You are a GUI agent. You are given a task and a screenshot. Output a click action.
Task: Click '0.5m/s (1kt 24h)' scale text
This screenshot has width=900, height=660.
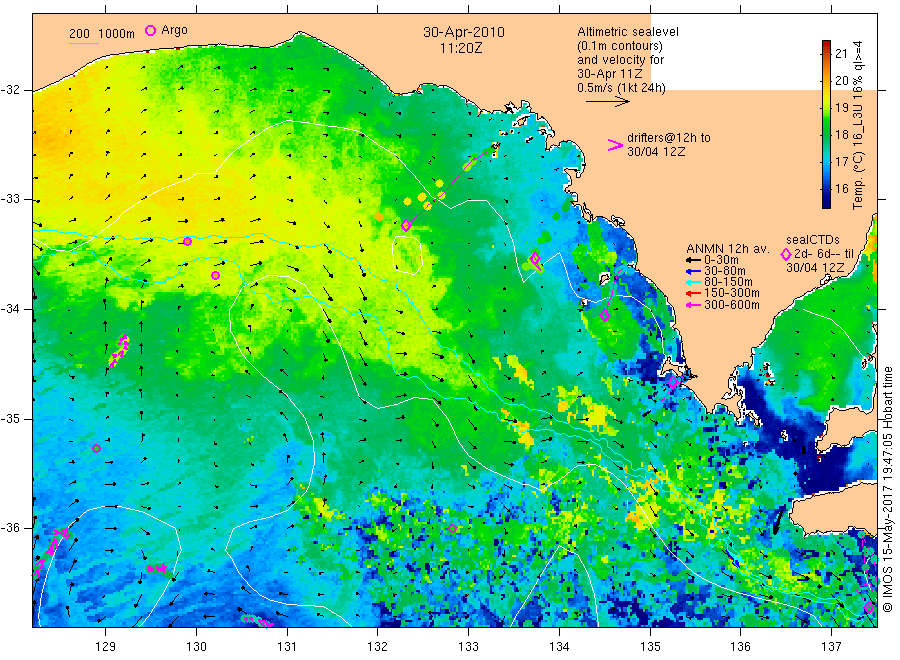621,88
